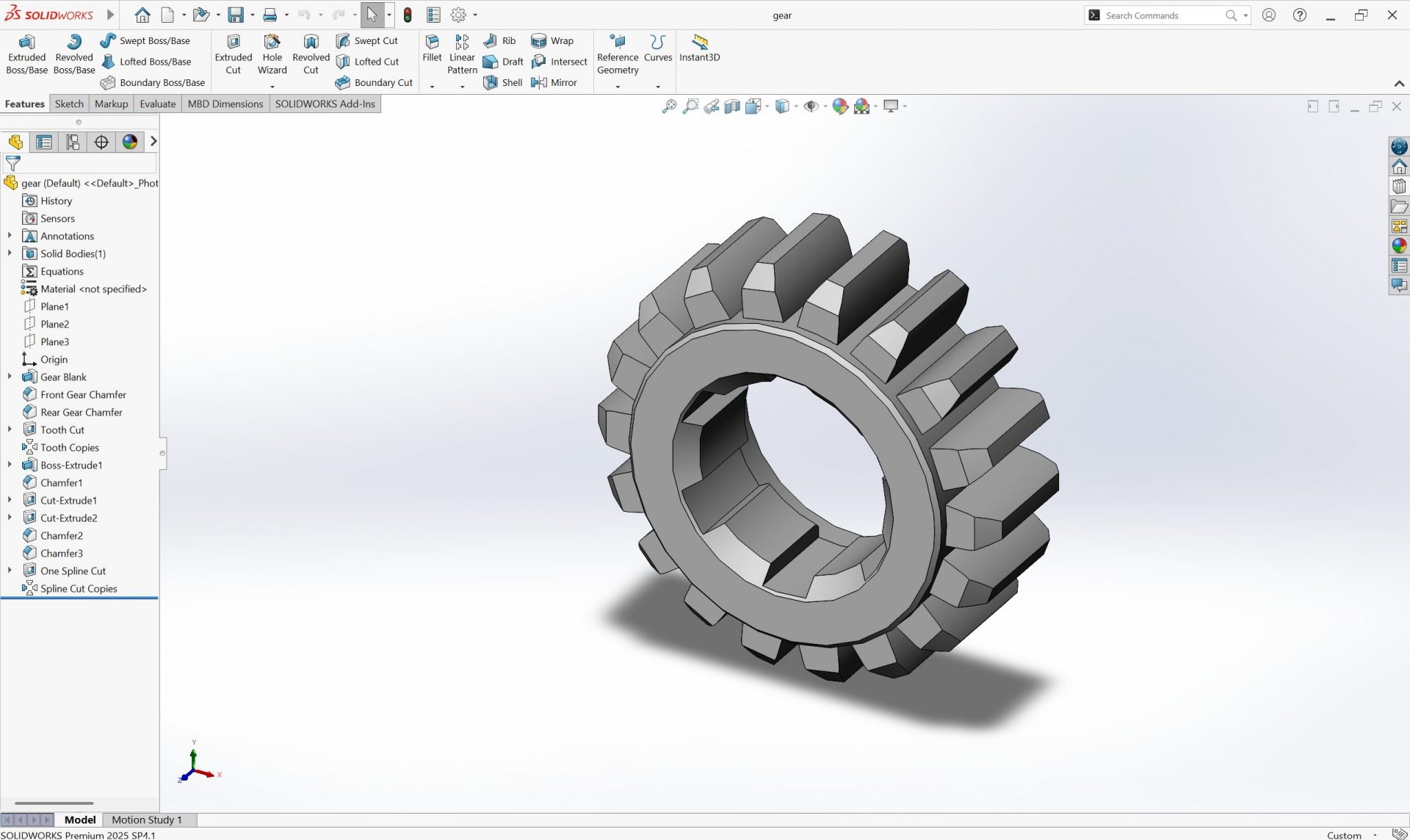The image size is (1410, 840).
Task: Toggle Edit Appearance in the viewport toolbar
Action: 840,106
